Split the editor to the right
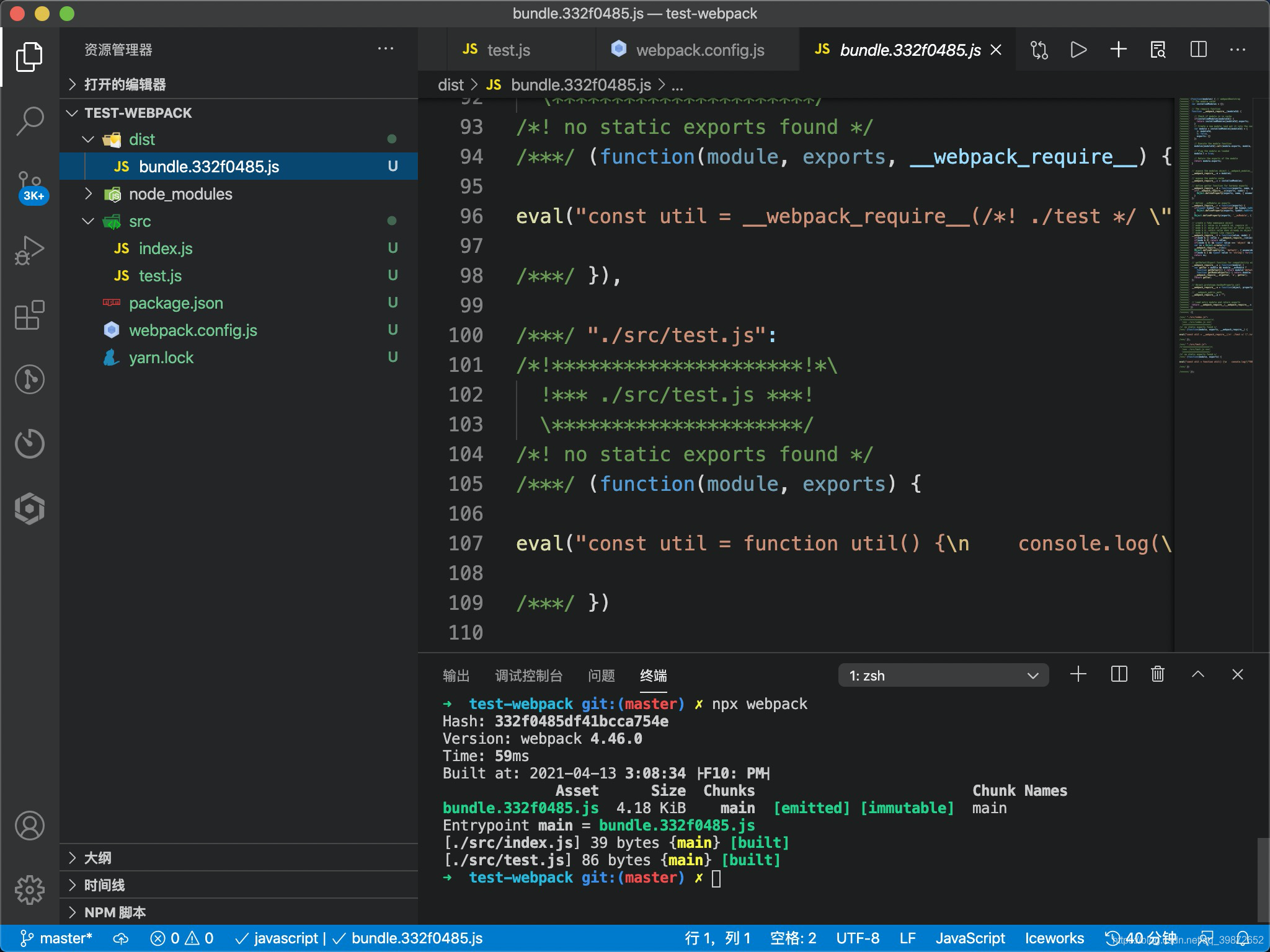The image size is (1270, 952). point(1198,50)
